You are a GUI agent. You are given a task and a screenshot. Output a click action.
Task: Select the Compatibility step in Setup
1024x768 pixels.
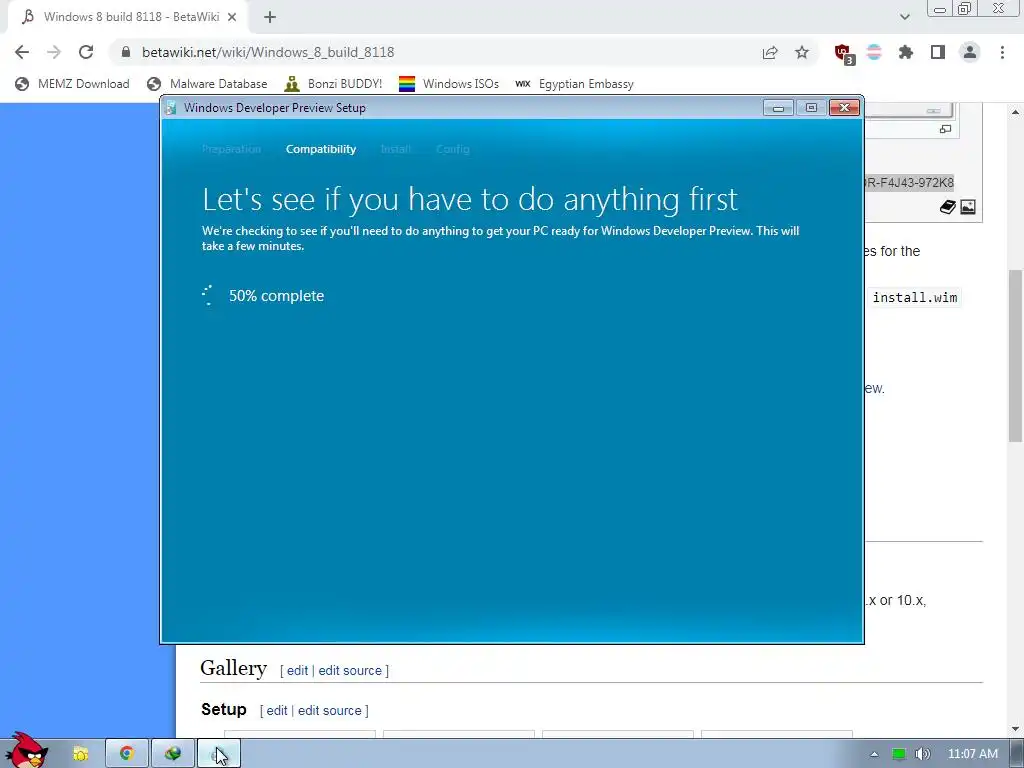(x=321, y=149)
